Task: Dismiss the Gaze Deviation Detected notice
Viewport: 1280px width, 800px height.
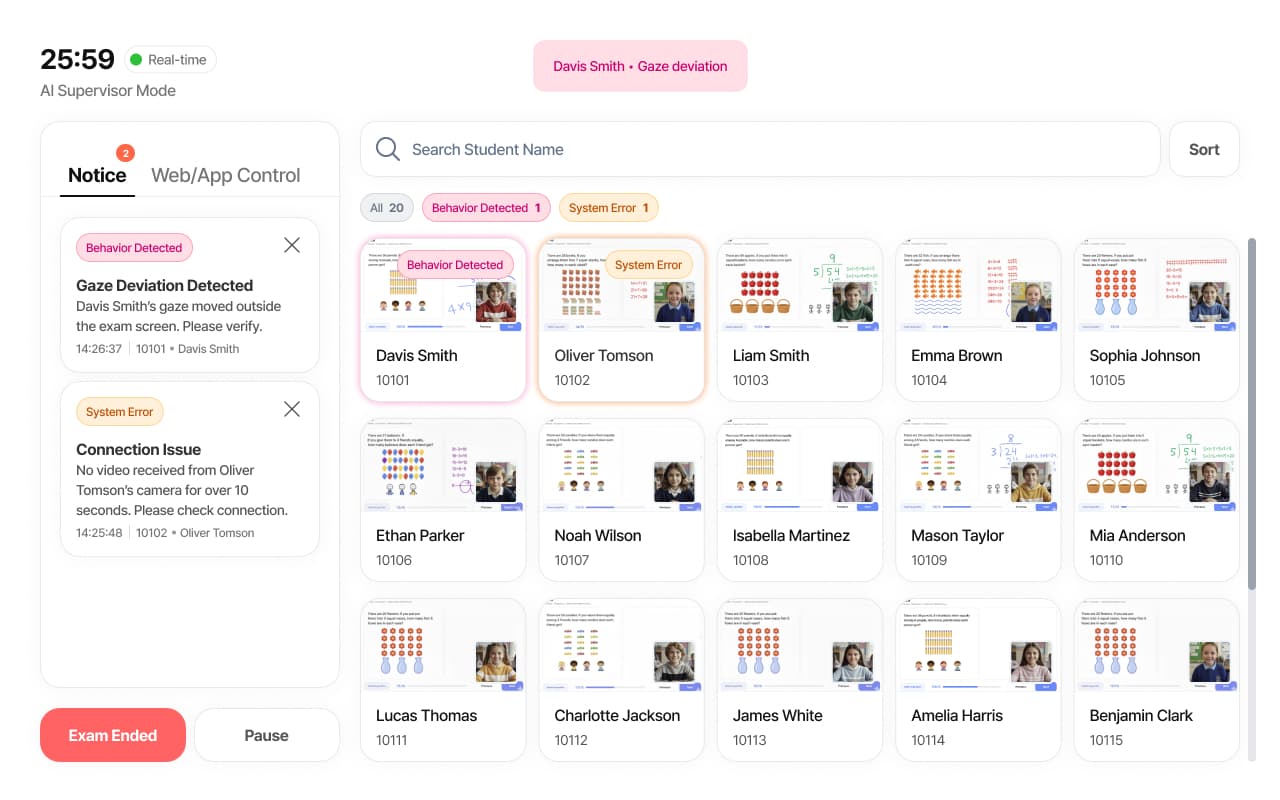Action: point(292,245)
